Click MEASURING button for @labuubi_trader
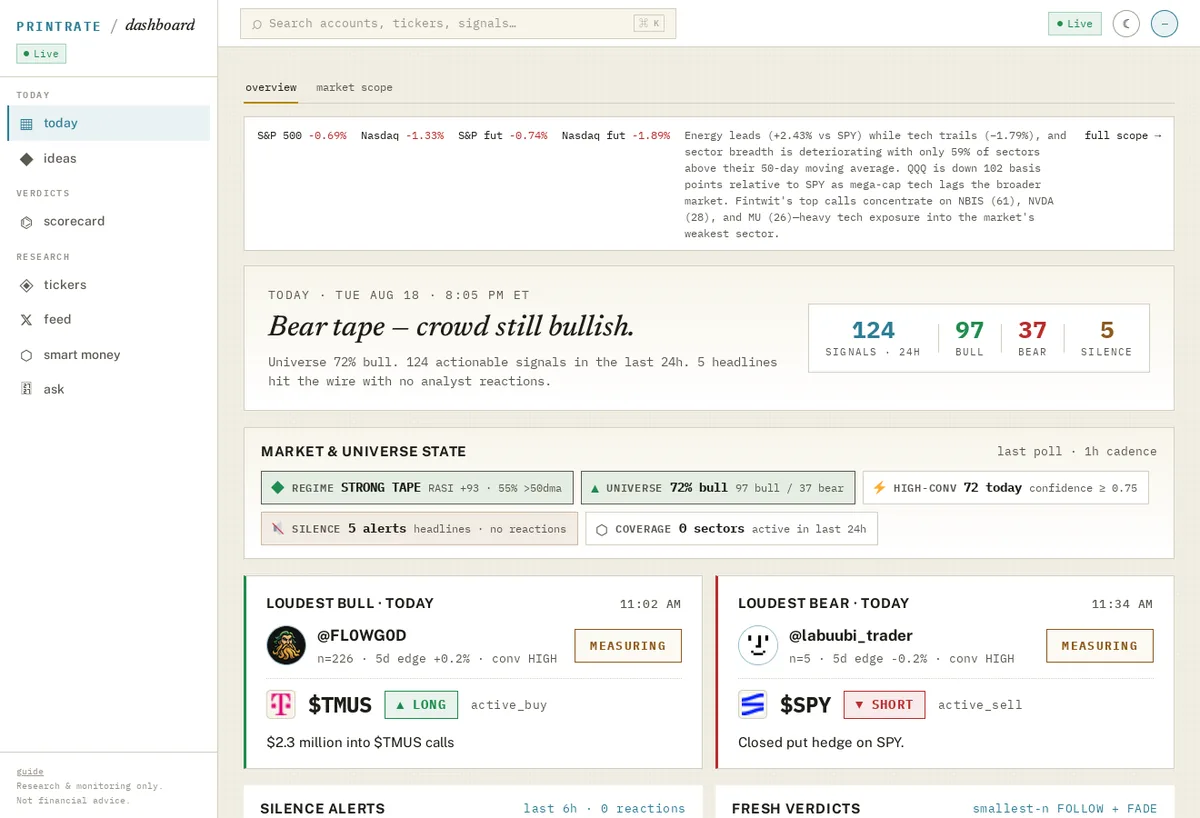The width and height of the screenshot is (1200, 818). [x=1100, y=646]
